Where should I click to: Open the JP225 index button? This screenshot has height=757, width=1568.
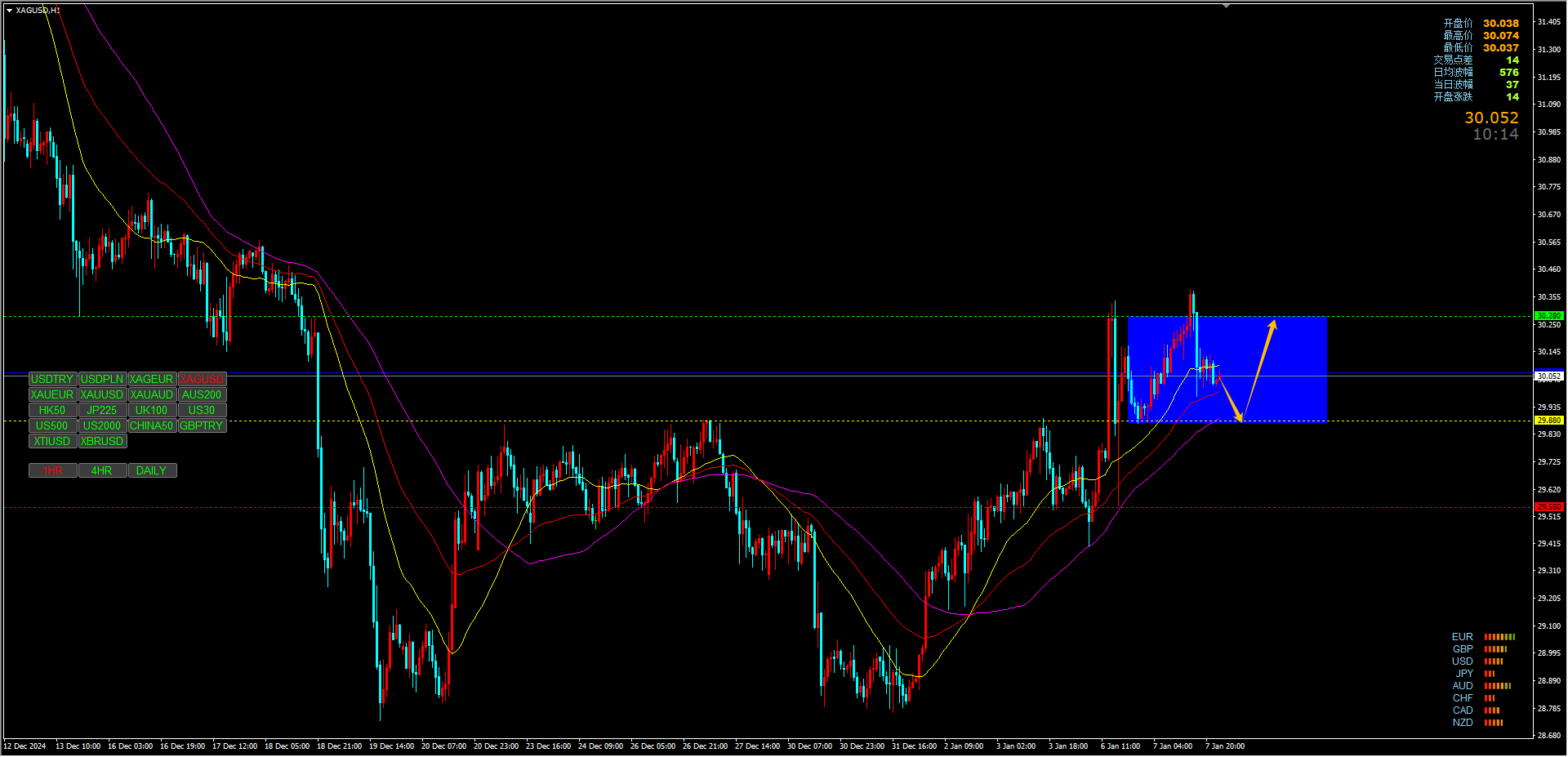tap(102, 410)
